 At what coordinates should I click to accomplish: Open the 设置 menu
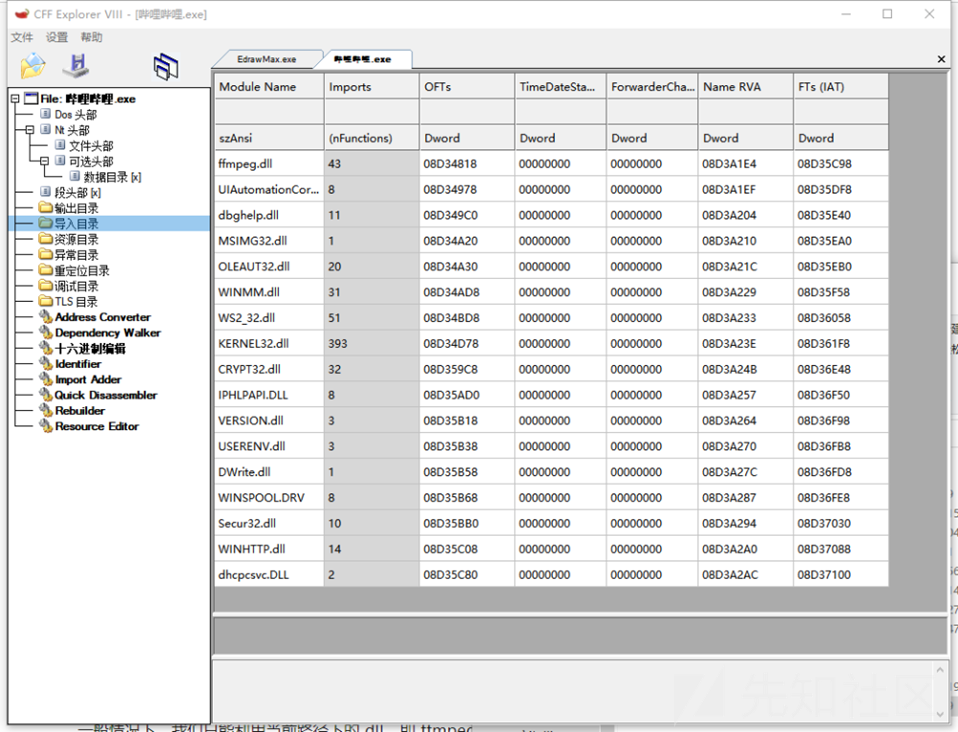pyautogui.click(x=57, y=37)
